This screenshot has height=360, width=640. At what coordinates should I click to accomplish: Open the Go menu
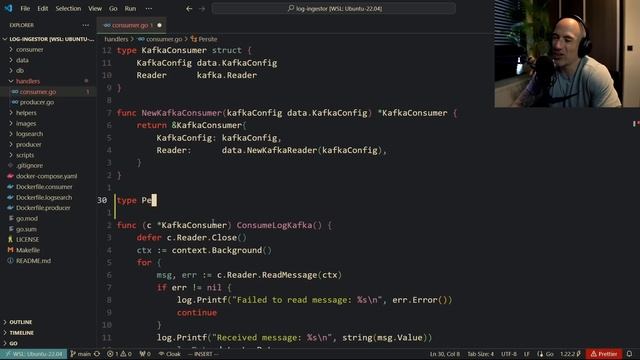tap(113, 8)
